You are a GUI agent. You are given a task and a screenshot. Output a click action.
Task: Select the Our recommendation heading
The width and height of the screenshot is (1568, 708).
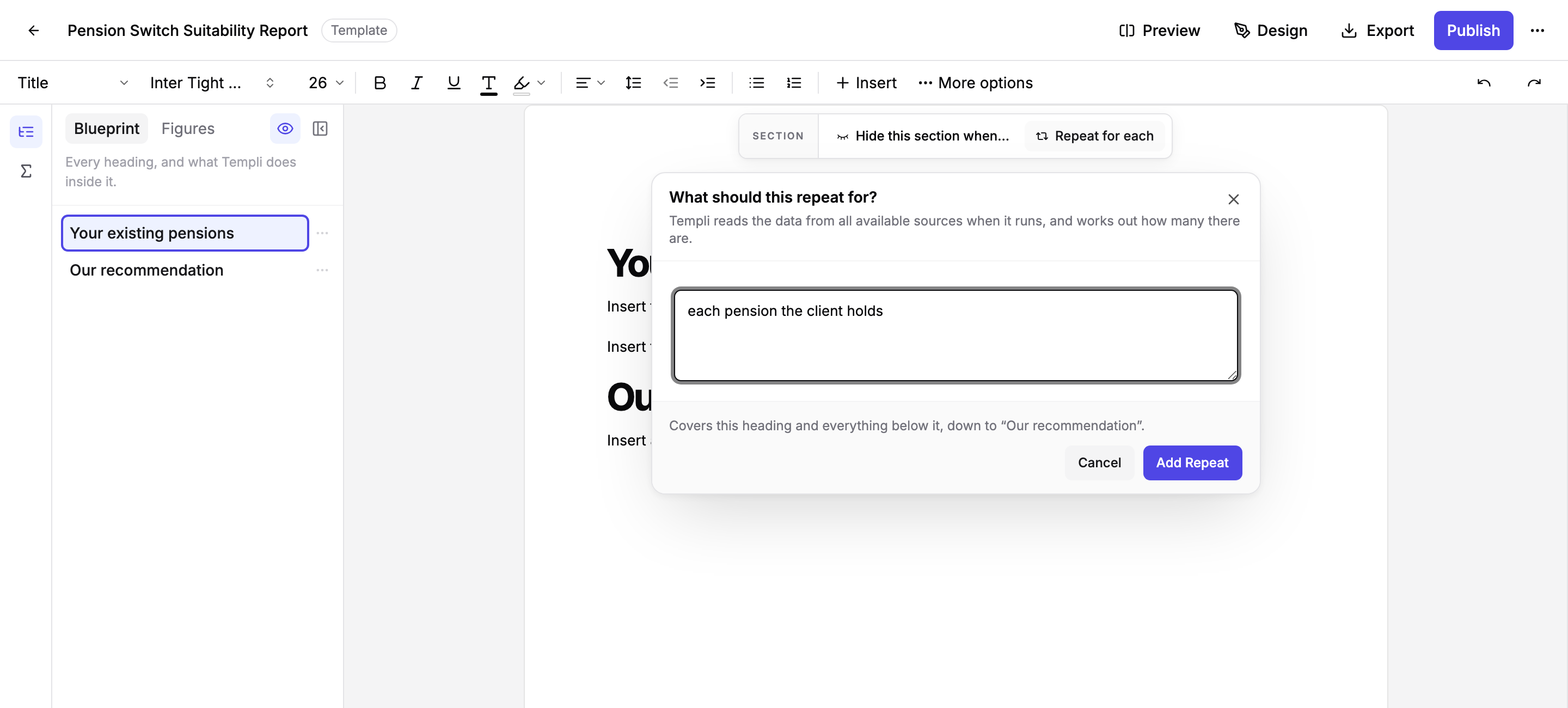[x=185, y=270]
